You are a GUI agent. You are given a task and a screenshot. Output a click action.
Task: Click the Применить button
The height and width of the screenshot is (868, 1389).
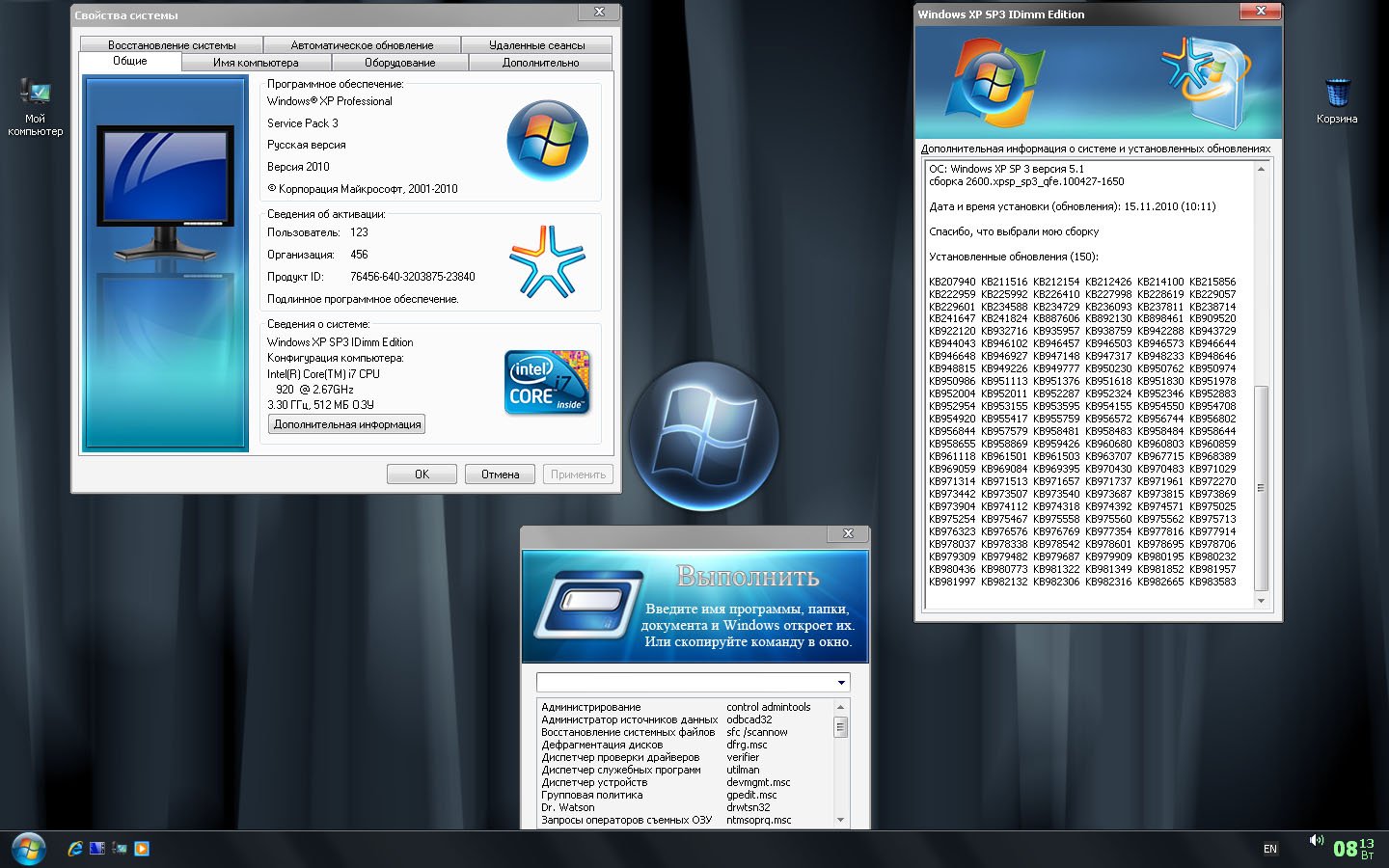(x=578, y=474)
